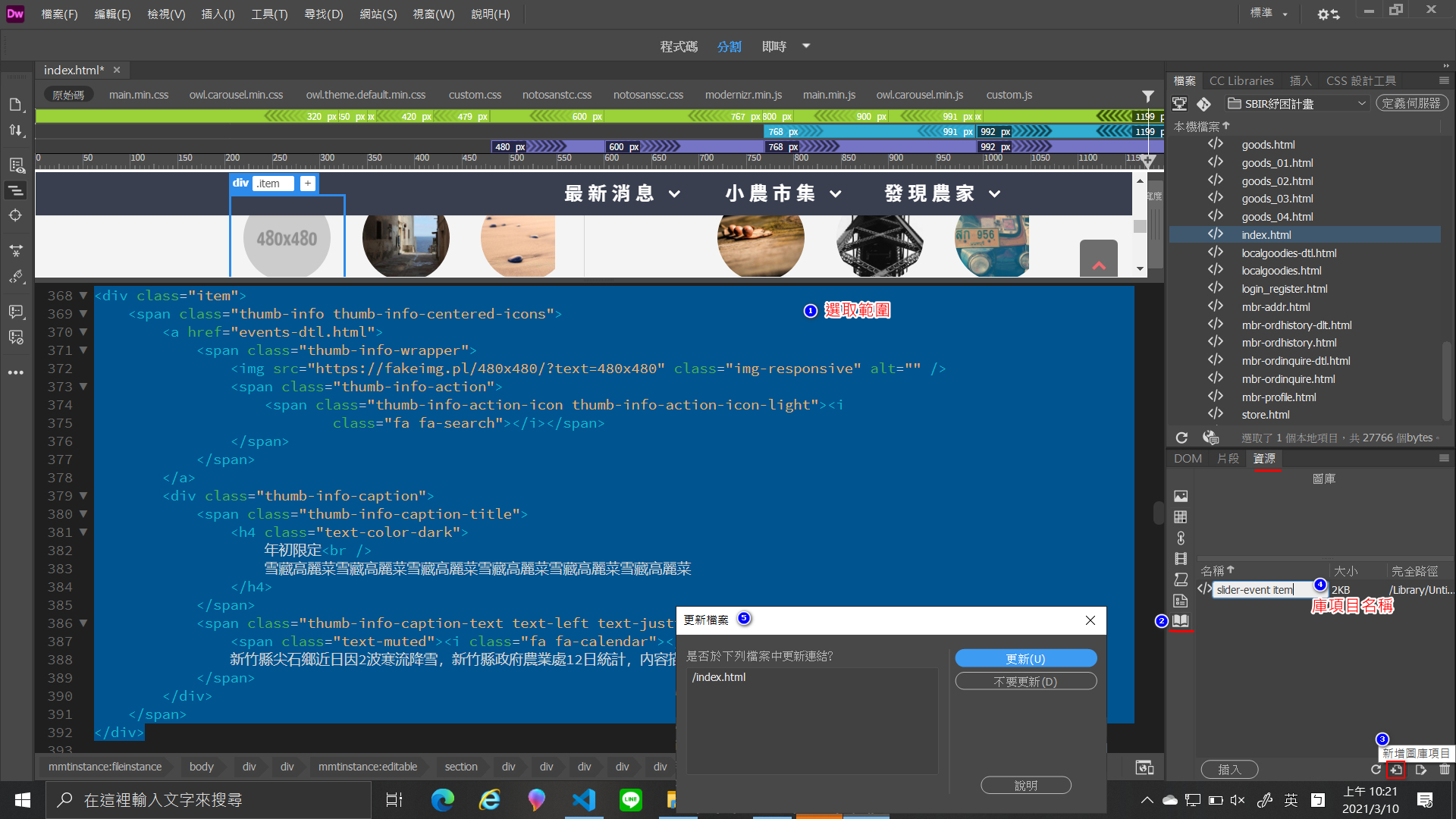The width and height of the screenshot is (1456, 819).
Task: Click the filter icon for related files
Action: coord(1148,96)
